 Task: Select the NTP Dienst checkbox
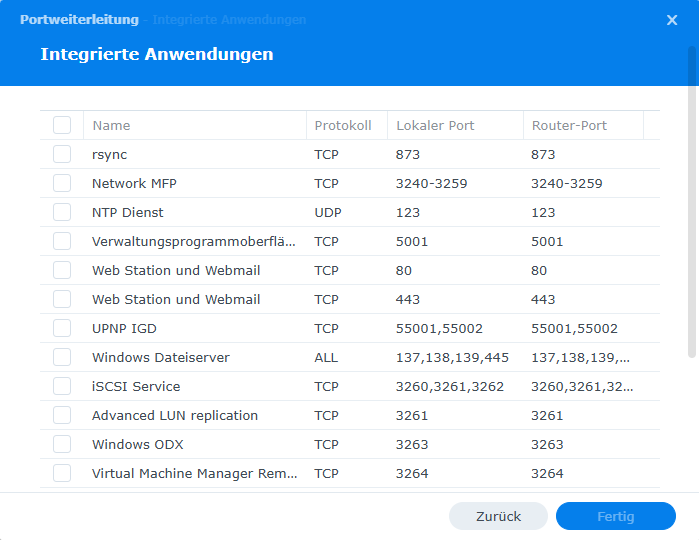click(62, 212)
